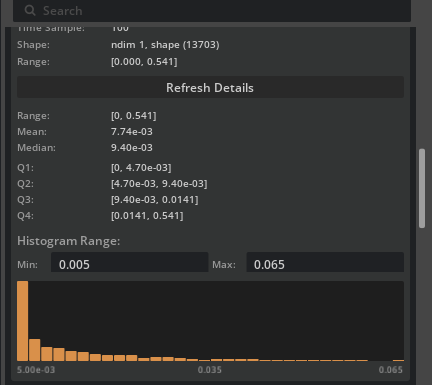Viewport: 432px width, 385px height.
Task: Click the histogram axis label '0.065'
Action: [391, 370]
